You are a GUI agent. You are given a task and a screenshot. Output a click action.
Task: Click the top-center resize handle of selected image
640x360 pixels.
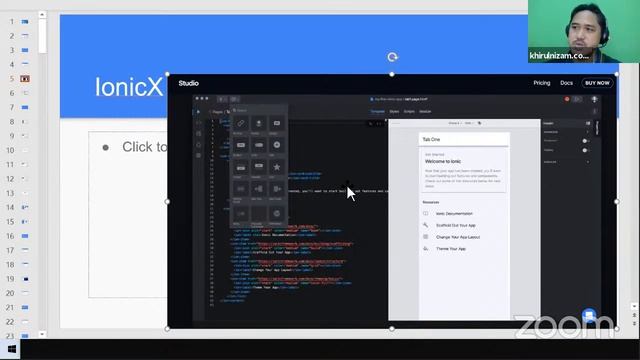[x=392, y=74]
